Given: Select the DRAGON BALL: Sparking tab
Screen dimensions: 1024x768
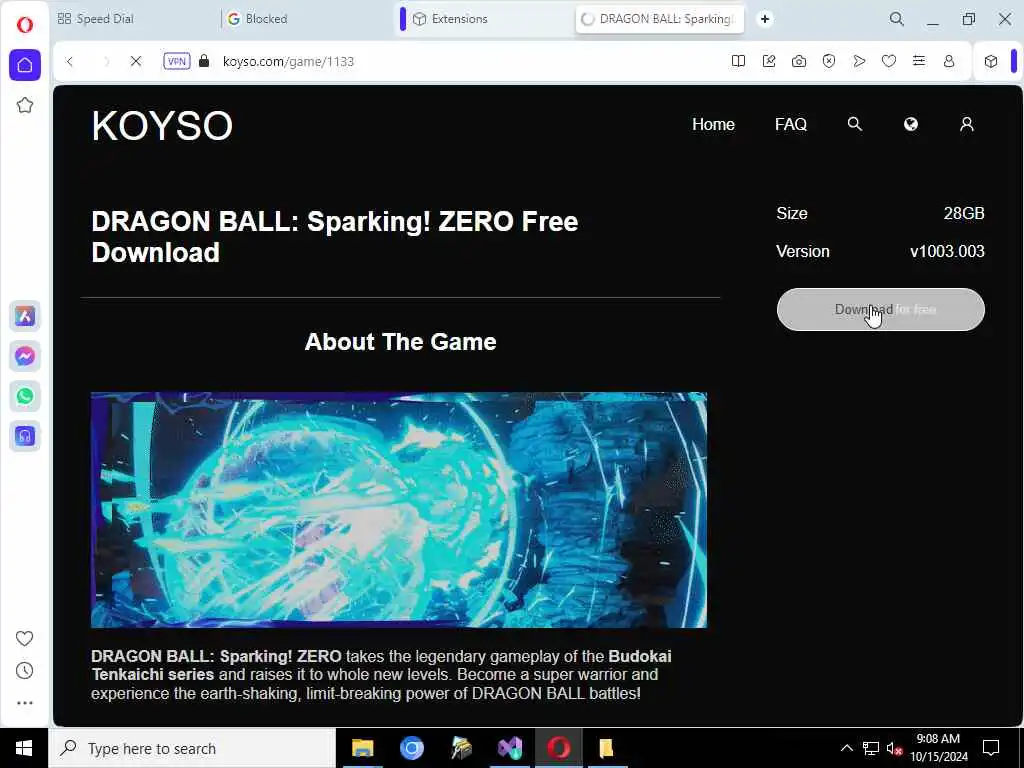Looking at the screenshot, I should [660, 19].
